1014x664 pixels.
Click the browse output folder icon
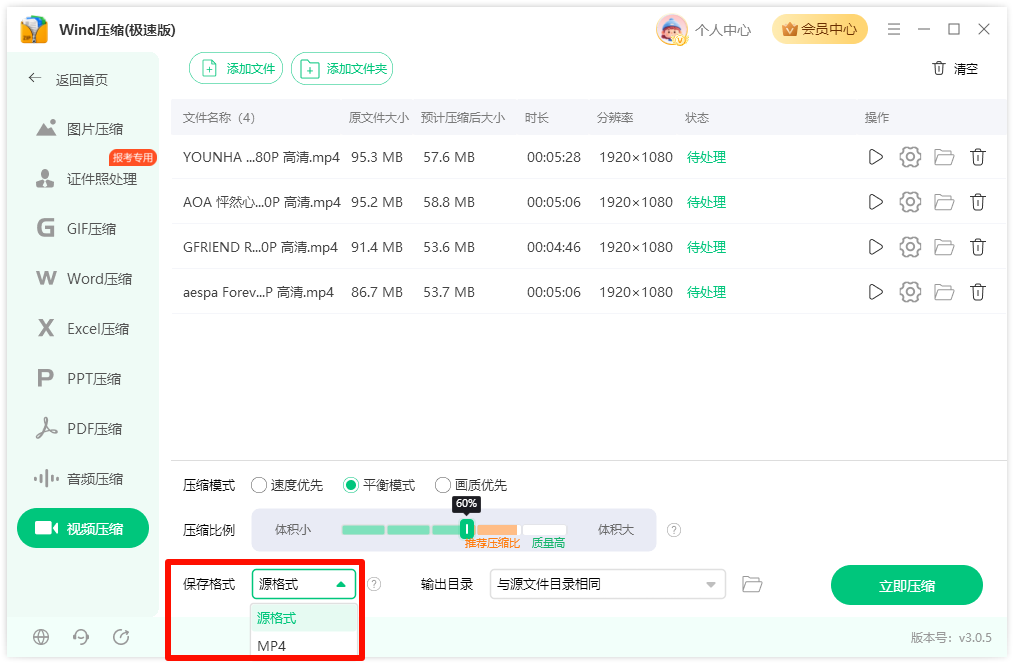point(752,584)
